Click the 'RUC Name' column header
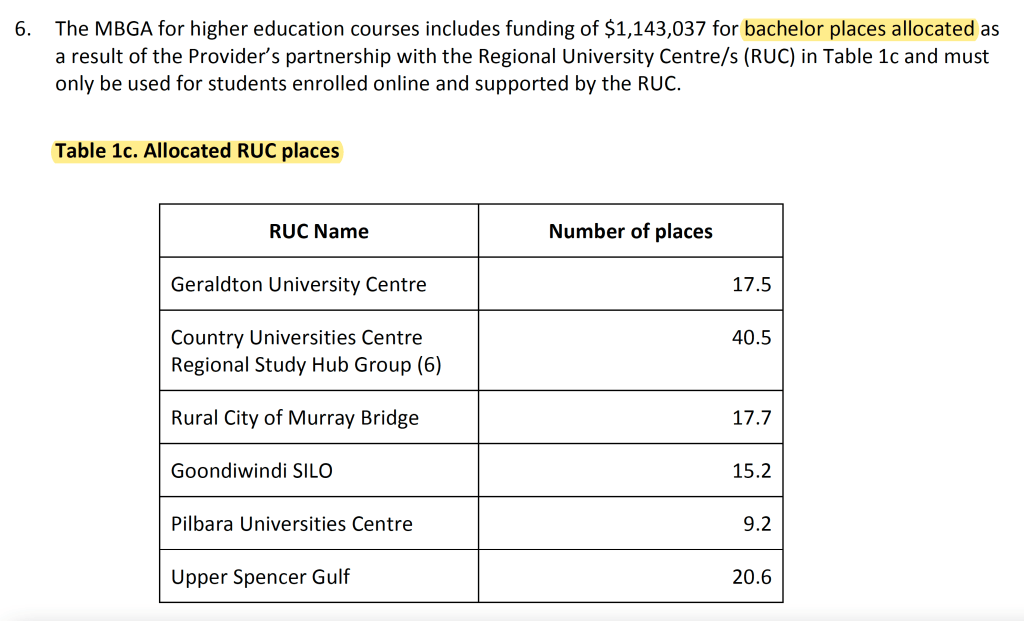This screenshot has width=1024, height=621. (x=319, y=231)
